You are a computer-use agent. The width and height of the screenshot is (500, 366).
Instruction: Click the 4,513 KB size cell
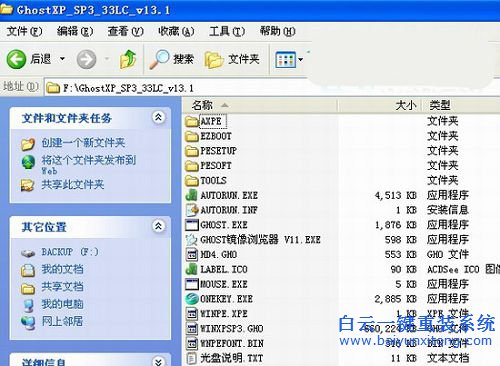[396, 195]
